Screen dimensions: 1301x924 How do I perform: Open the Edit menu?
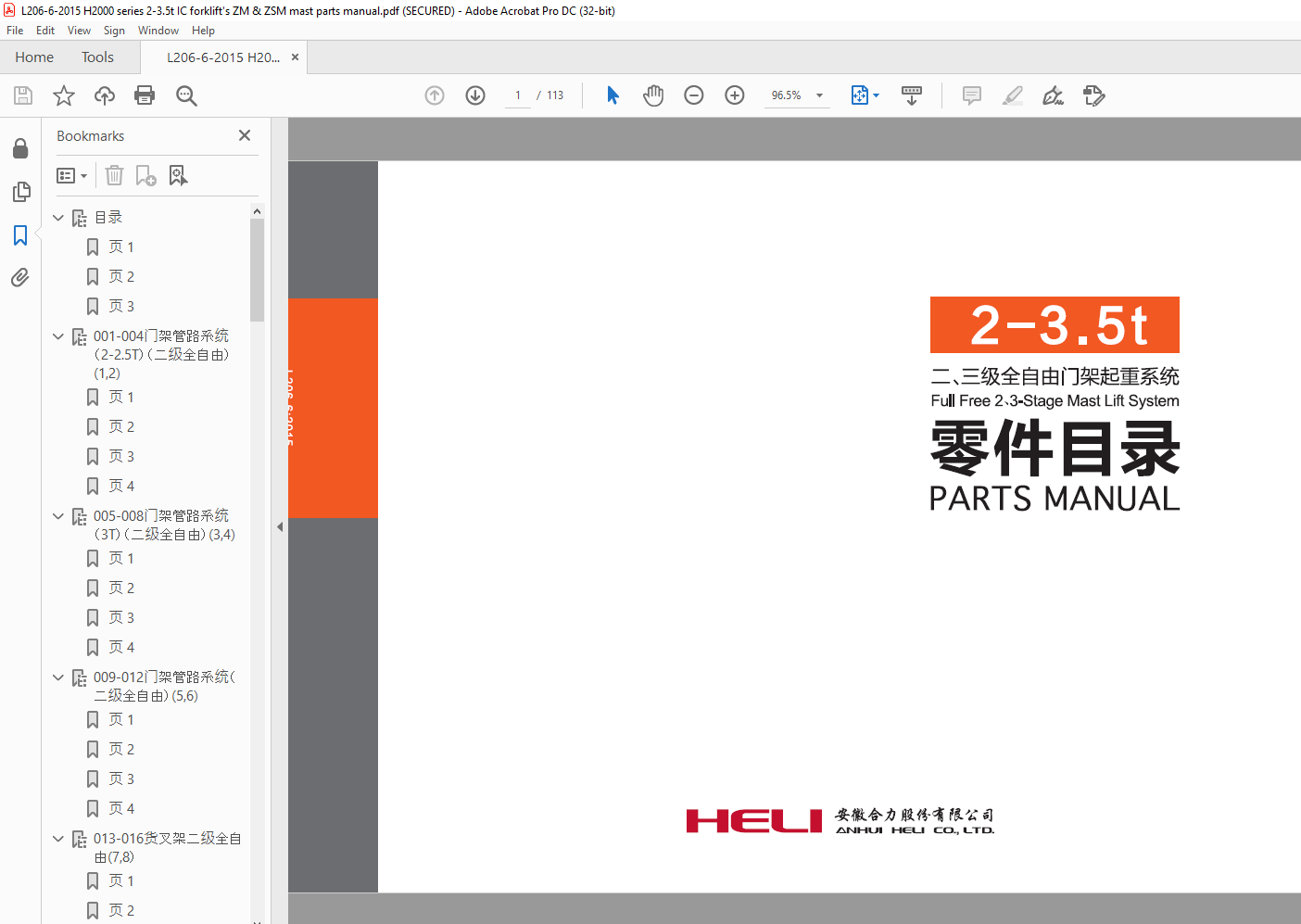45,31
